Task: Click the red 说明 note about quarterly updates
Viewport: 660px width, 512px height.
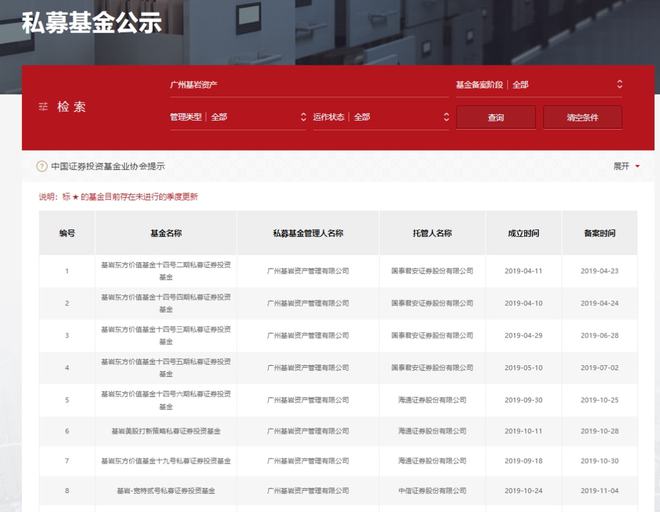Action: pos(118,197)
